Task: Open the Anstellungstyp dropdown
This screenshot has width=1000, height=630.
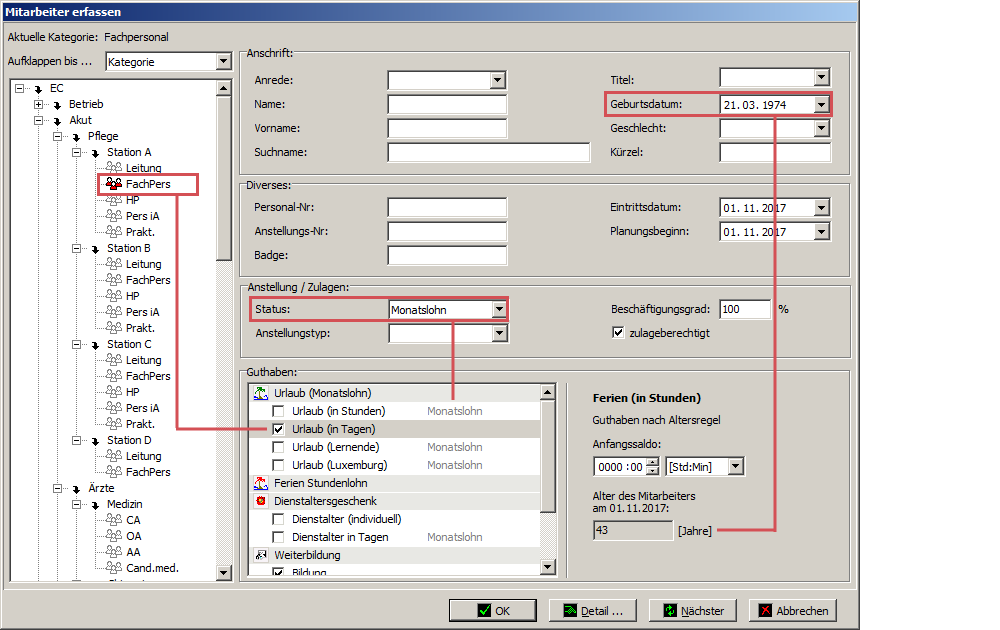Action: [x=499, y=333]
